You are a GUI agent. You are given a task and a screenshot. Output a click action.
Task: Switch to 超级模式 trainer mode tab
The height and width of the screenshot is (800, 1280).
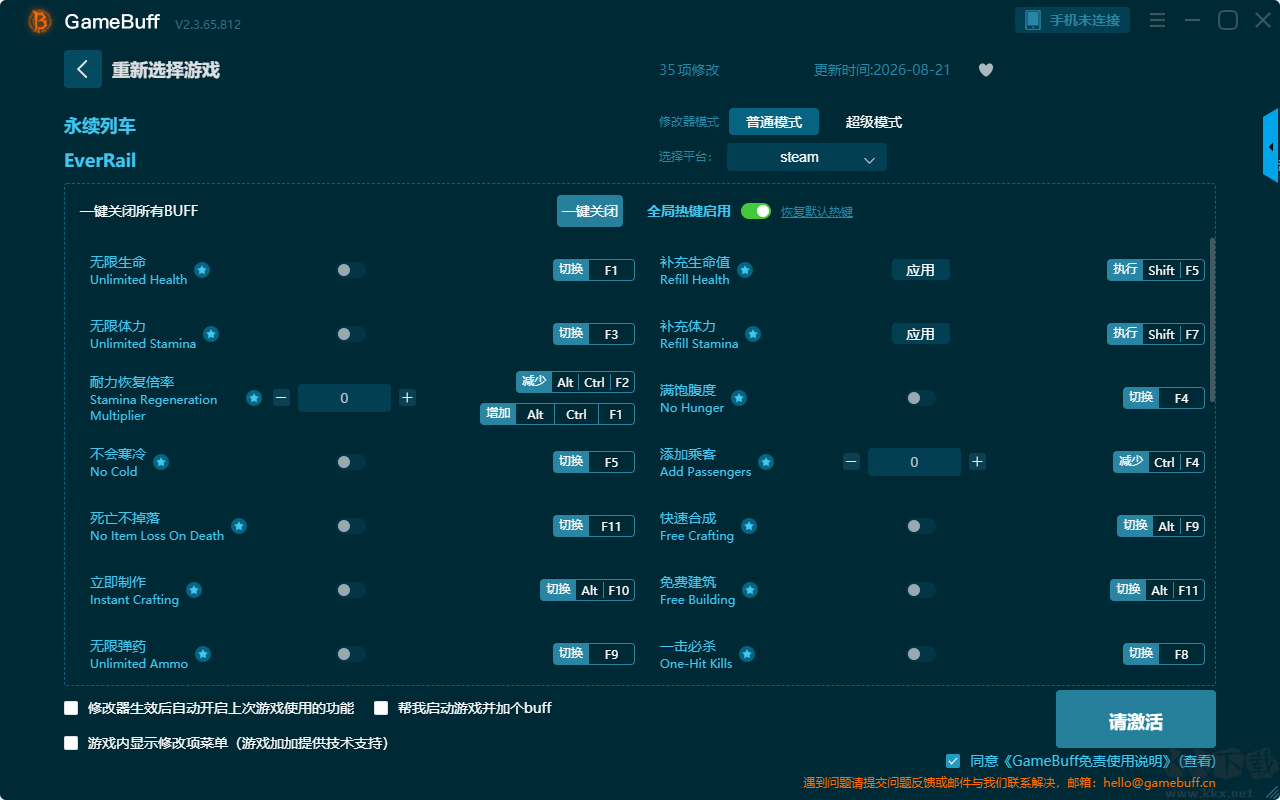point(874,122)
